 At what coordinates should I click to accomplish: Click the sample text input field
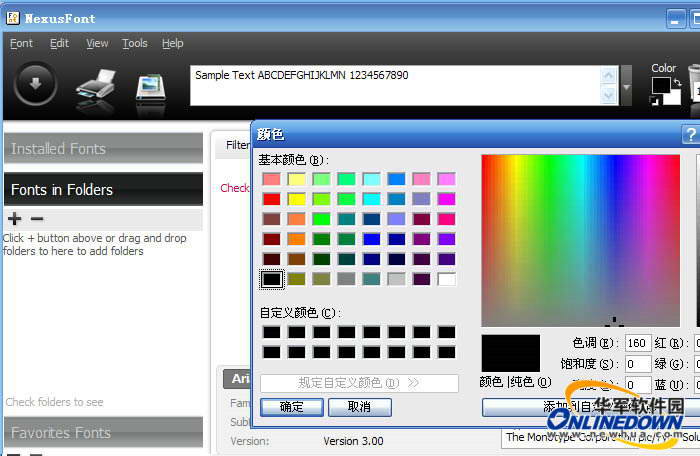pos(395,86)
